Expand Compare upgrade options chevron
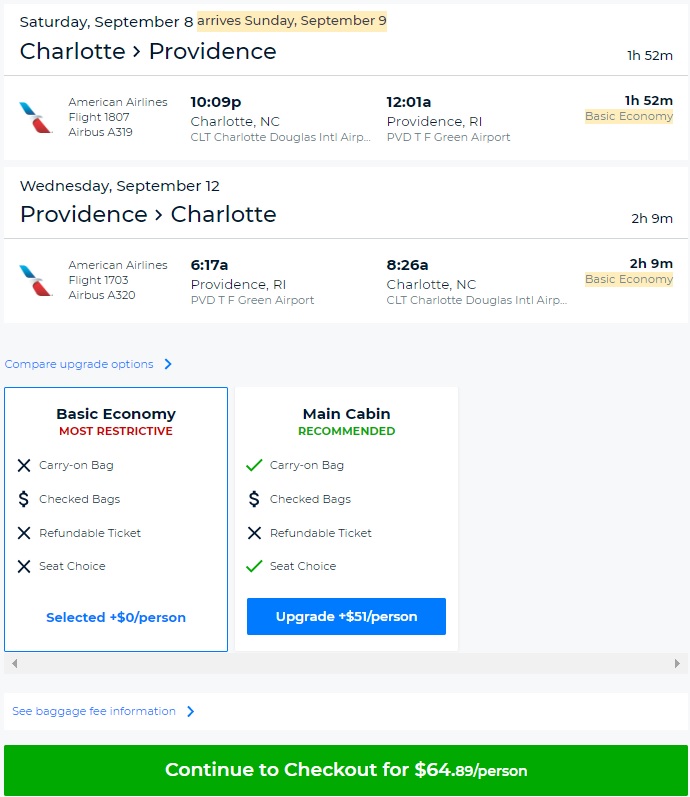 tap(168, 364)
